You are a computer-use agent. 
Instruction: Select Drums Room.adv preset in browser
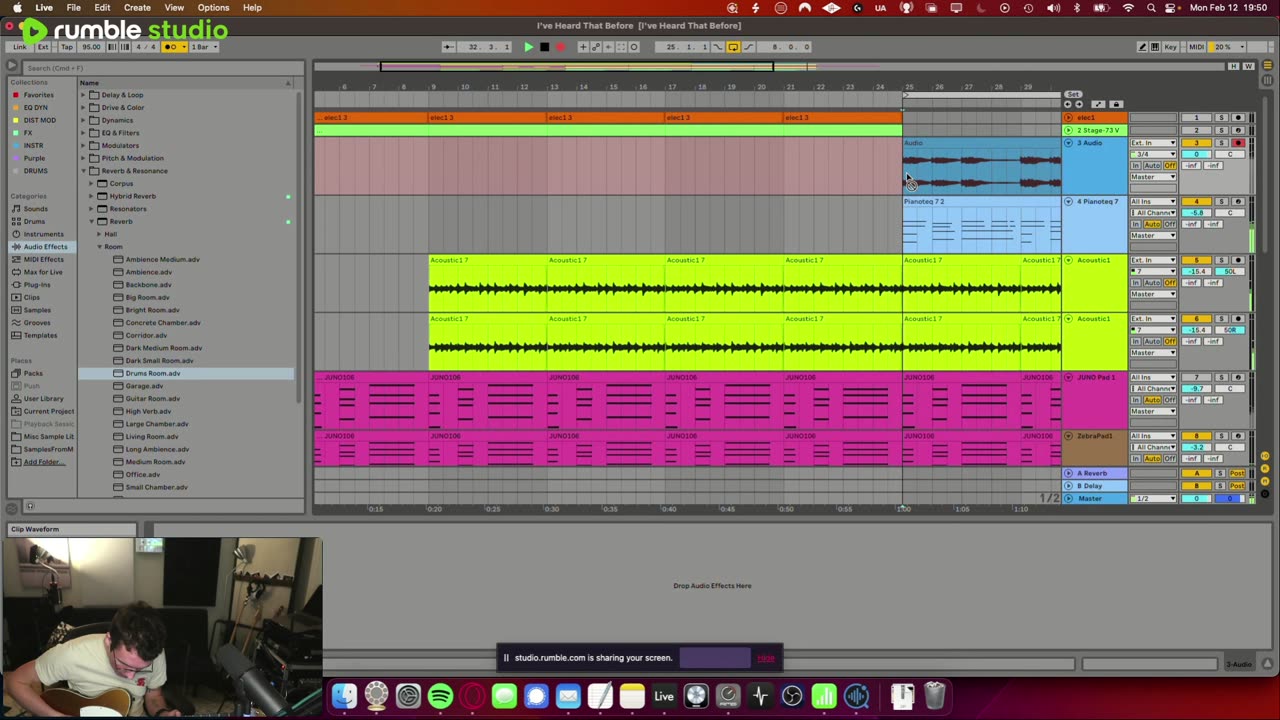[x=153, y=373]
